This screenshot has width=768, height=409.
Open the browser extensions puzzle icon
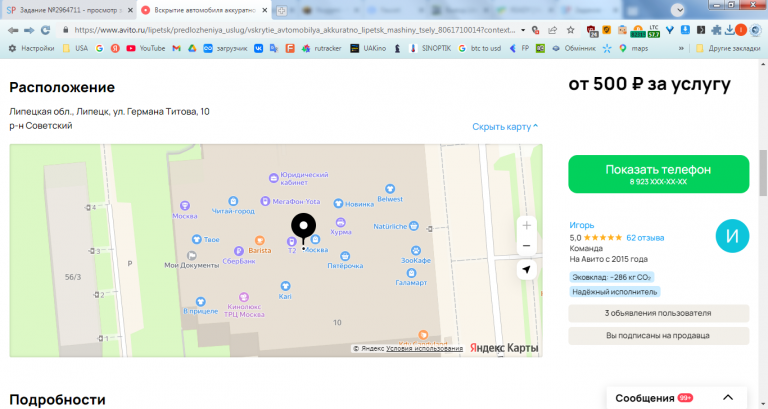click(x=716, y=30)
